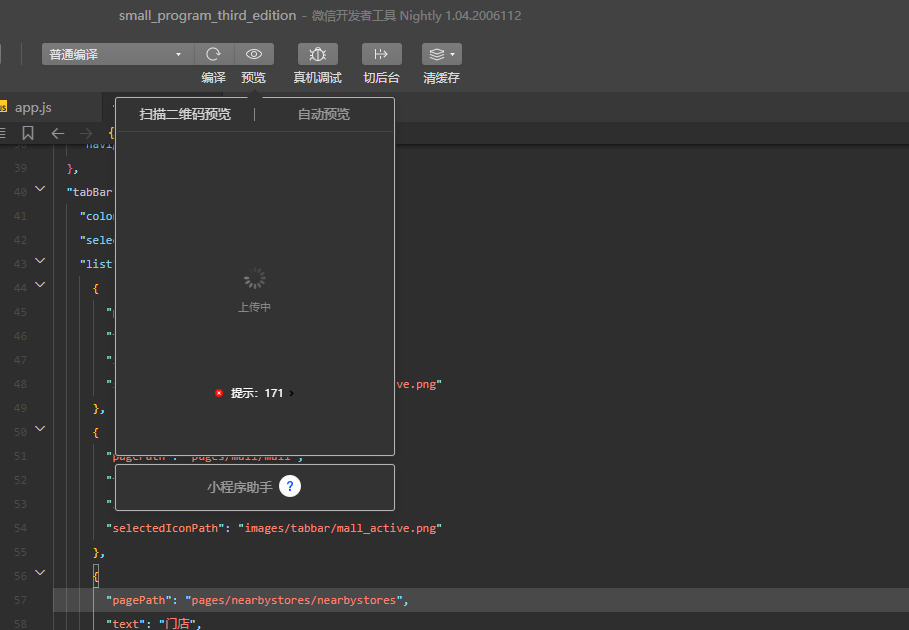Collapse the object at line 44

(x=40, y=285)
